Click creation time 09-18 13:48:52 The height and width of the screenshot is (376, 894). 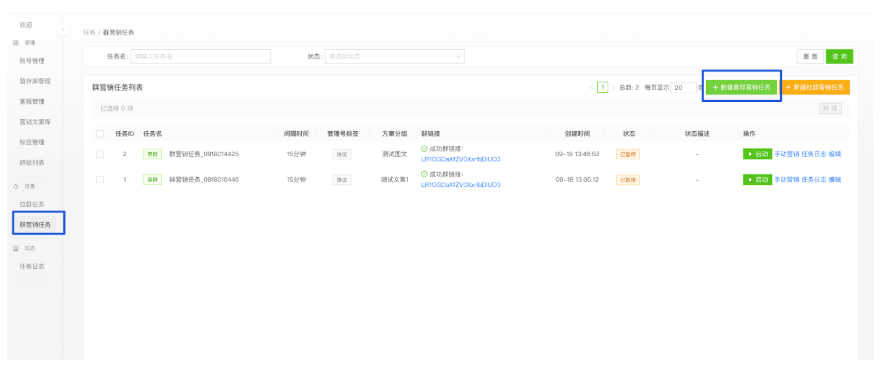coord(576,154)
